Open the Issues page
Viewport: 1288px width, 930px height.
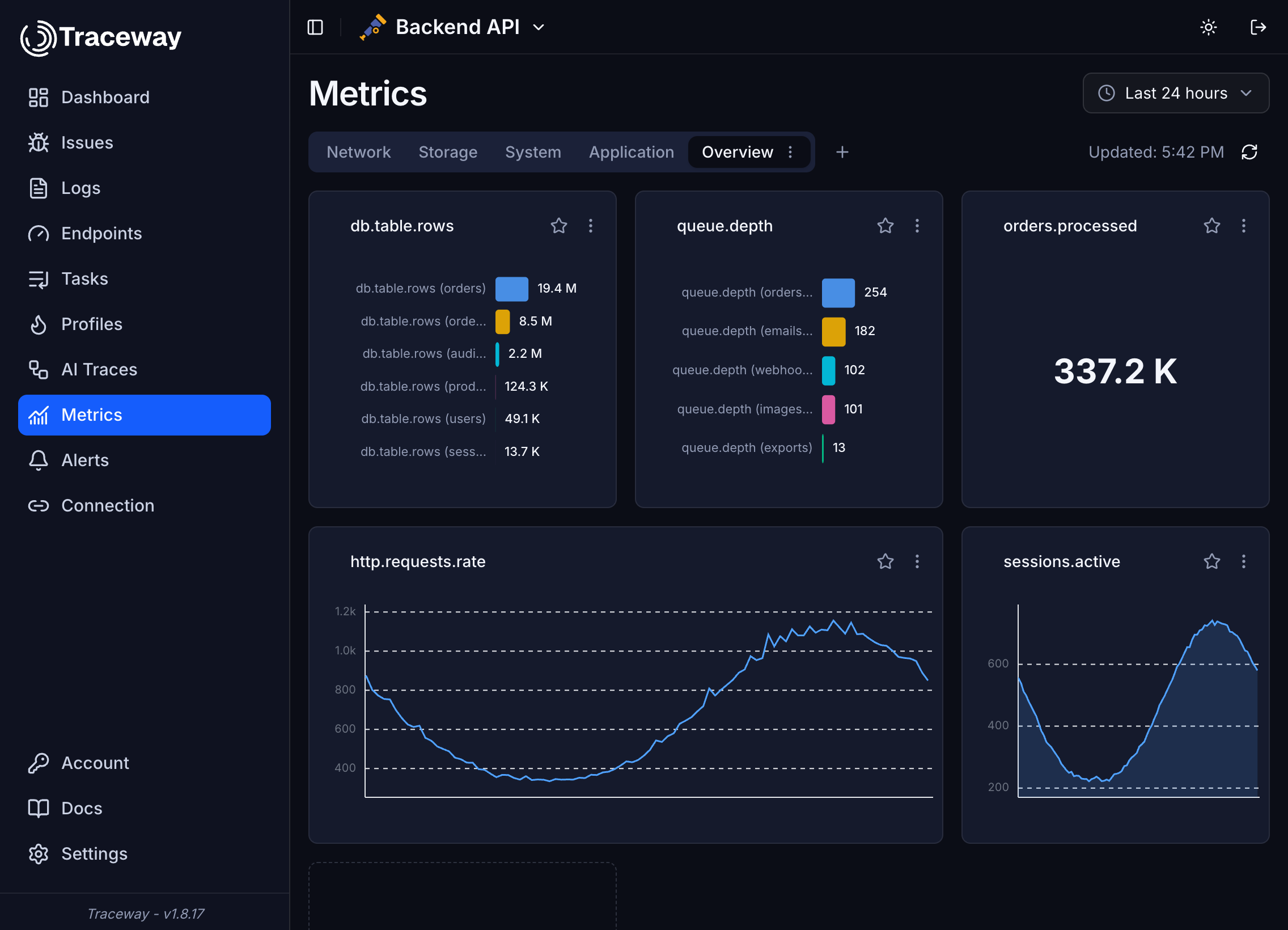click(x=144, y=142)
